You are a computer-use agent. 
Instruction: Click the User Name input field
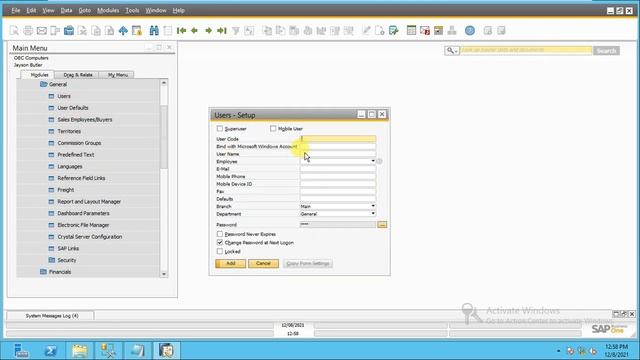pos(338,154)
